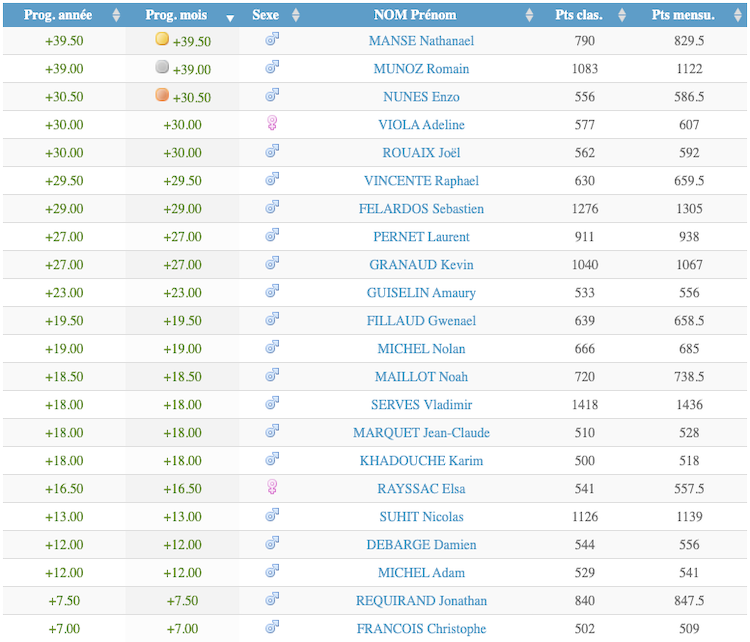Screen dimensions: 750x642
Task: Click the 1418 points cell for SERVES Vladimir
Action: (x=585, y=405)
